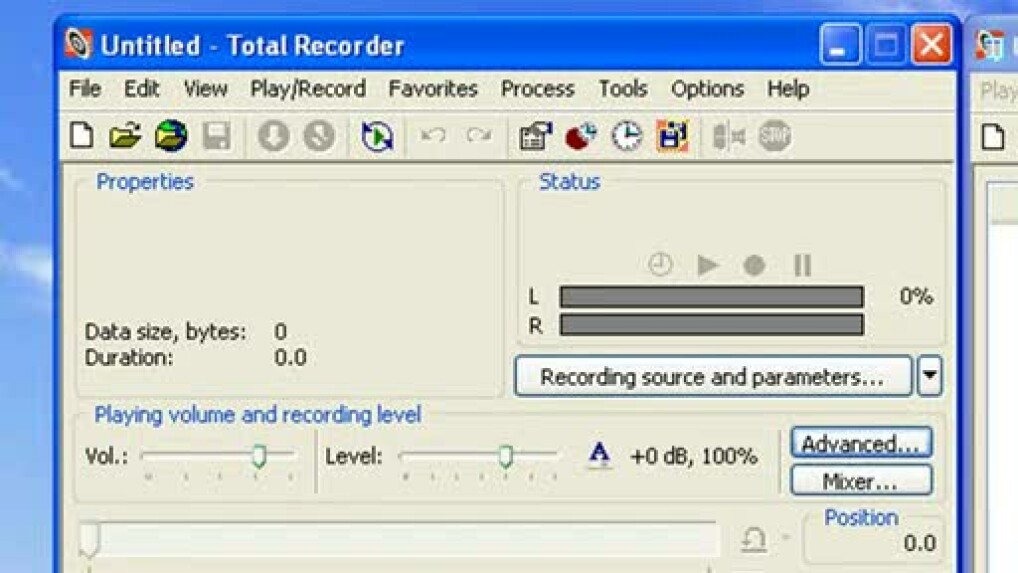The height and width of the screenshot is (573, 1018).
Task: Click the recording Level slider handle
Action: [x=506, y=457]
